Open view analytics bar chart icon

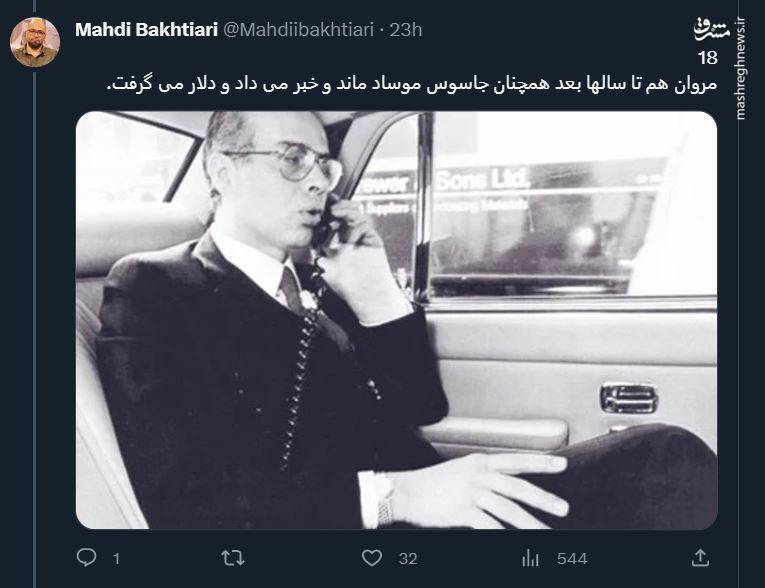(x=530, y=558)
